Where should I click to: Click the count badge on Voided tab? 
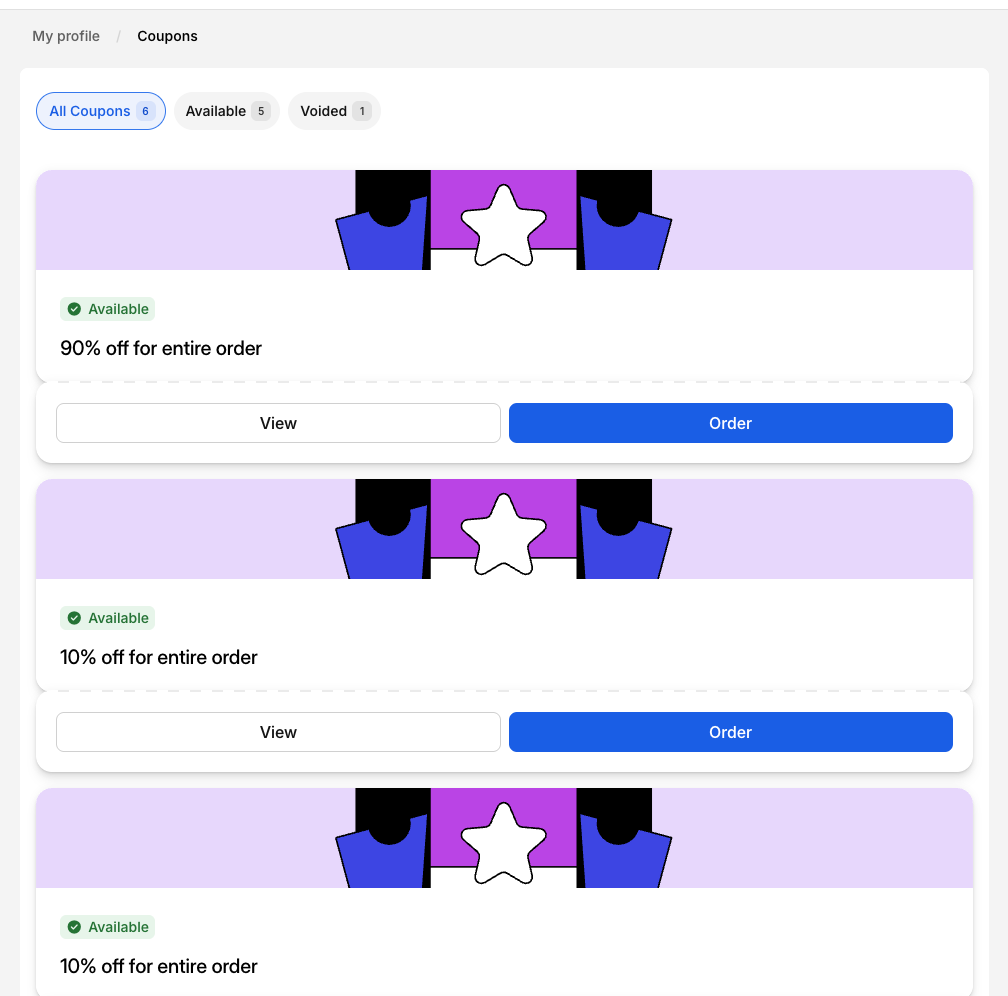(x=361, y=111)
